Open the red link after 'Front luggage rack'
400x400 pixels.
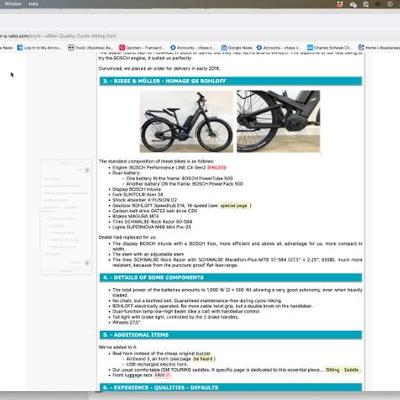tap(163, 375)
